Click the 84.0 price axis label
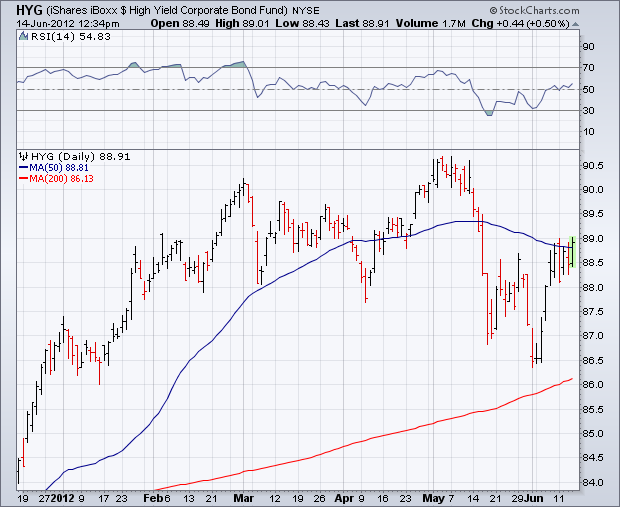620x507 pixels. click(593, 482)
